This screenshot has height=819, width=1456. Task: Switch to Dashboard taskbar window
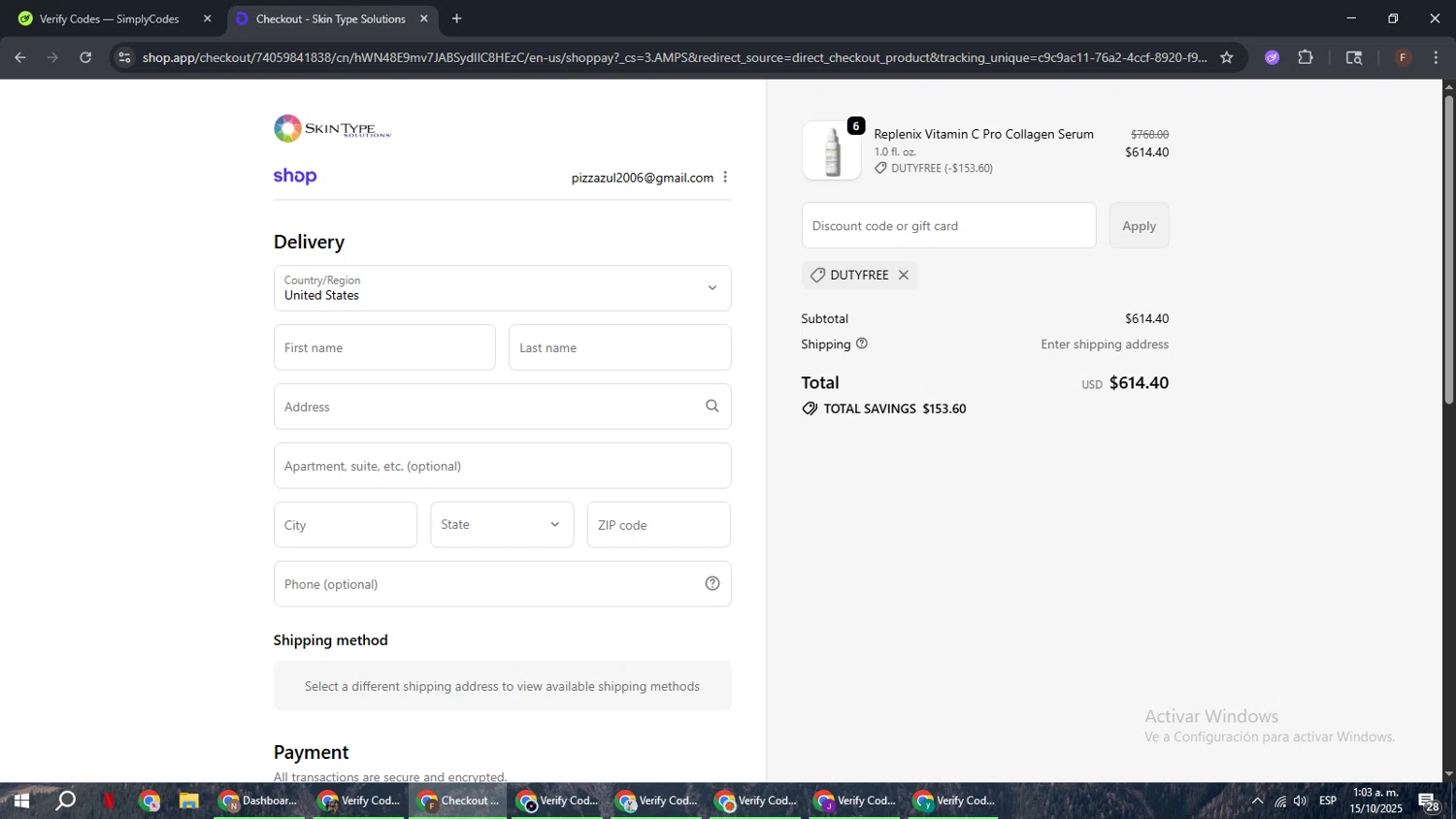[258, 801]
